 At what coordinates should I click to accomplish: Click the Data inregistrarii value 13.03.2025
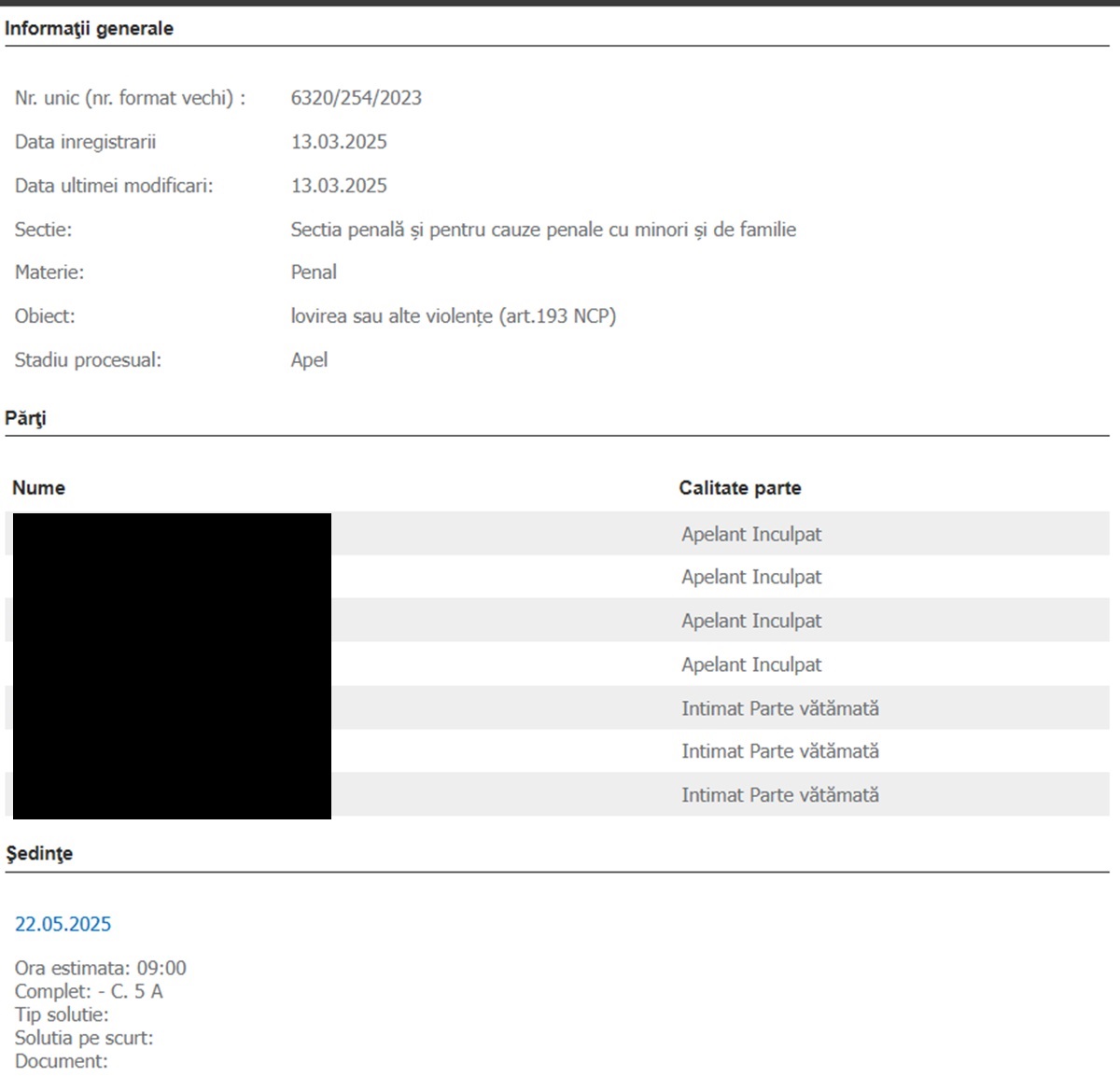[x=339, y=142]
